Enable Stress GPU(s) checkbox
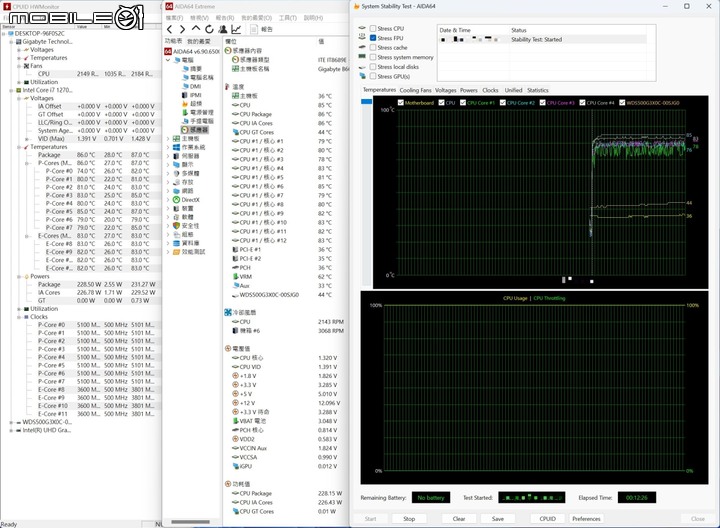The image size is (720, 528). 373,77
